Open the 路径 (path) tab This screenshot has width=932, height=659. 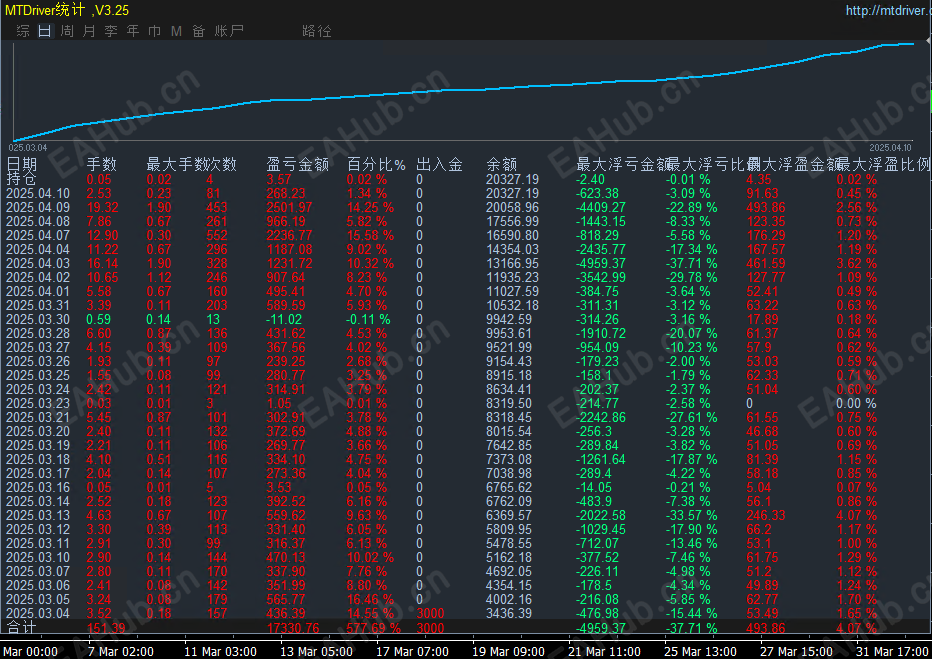(317, 31)
